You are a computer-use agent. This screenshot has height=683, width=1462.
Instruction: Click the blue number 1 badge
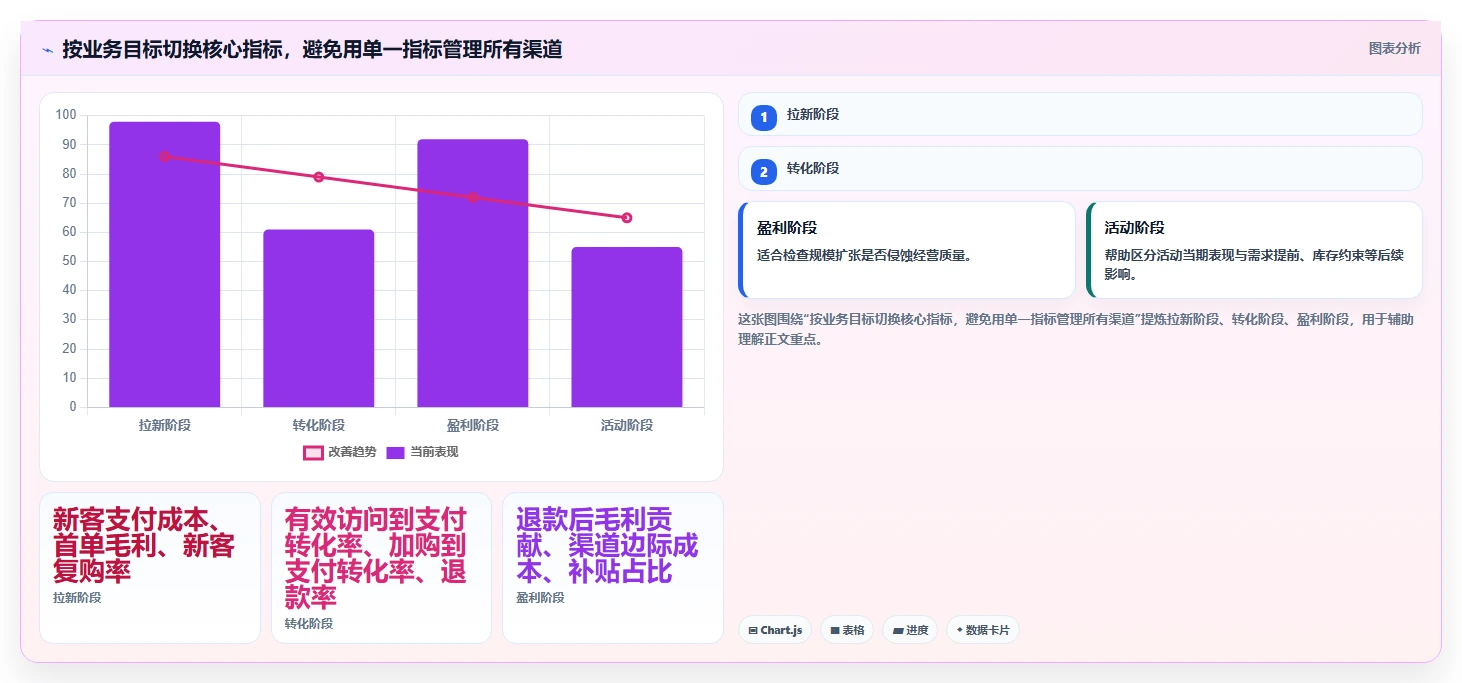point(764,118)
